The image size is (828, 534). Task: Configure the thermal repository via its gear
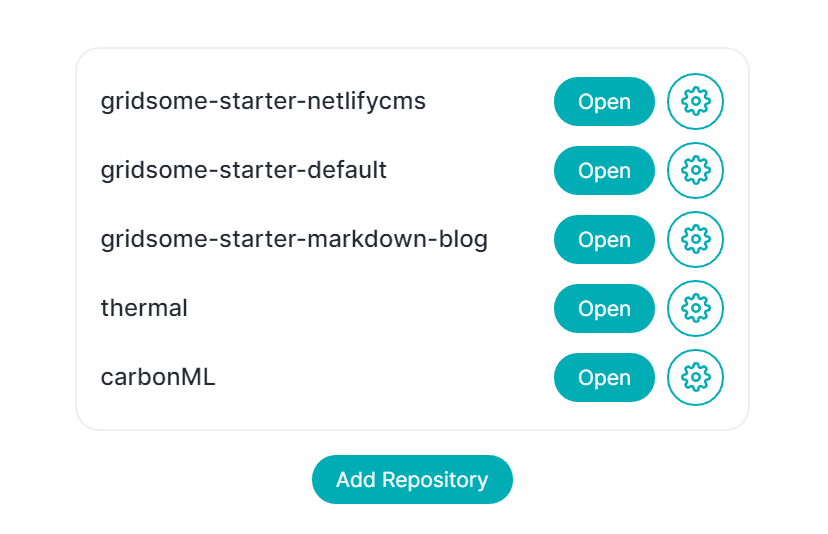tap(695, 308)
